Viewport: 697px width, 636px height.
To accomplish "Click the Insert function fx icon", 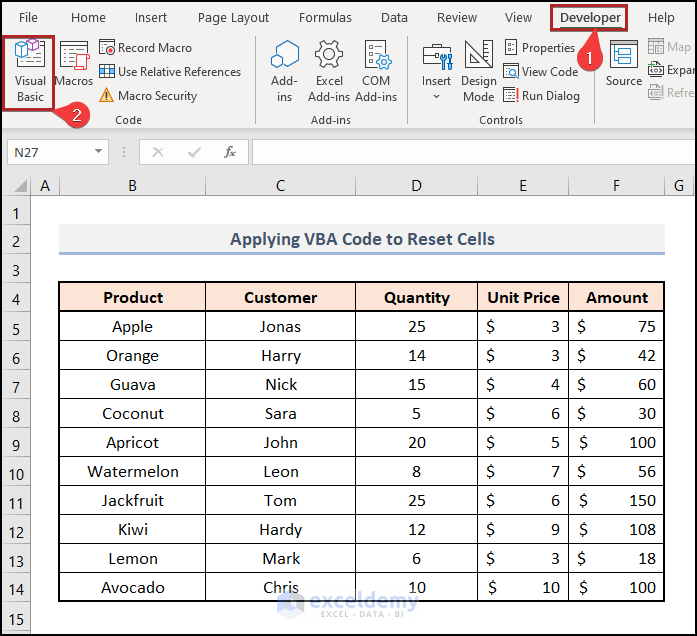I will pos(229,152).
